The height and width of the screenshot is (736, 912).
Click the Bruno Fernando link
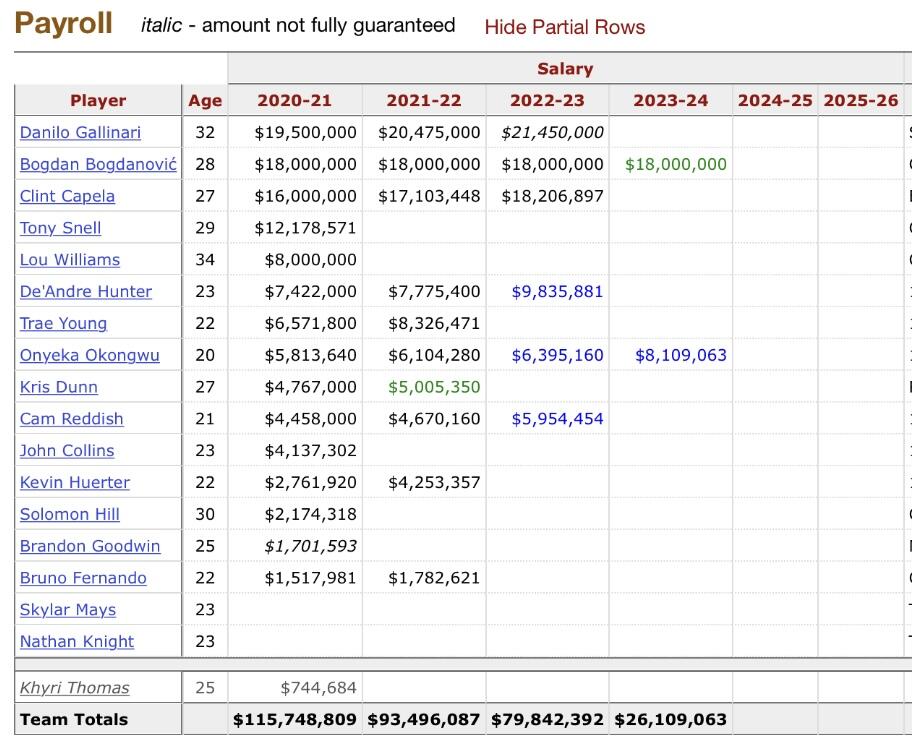[83, 578]
